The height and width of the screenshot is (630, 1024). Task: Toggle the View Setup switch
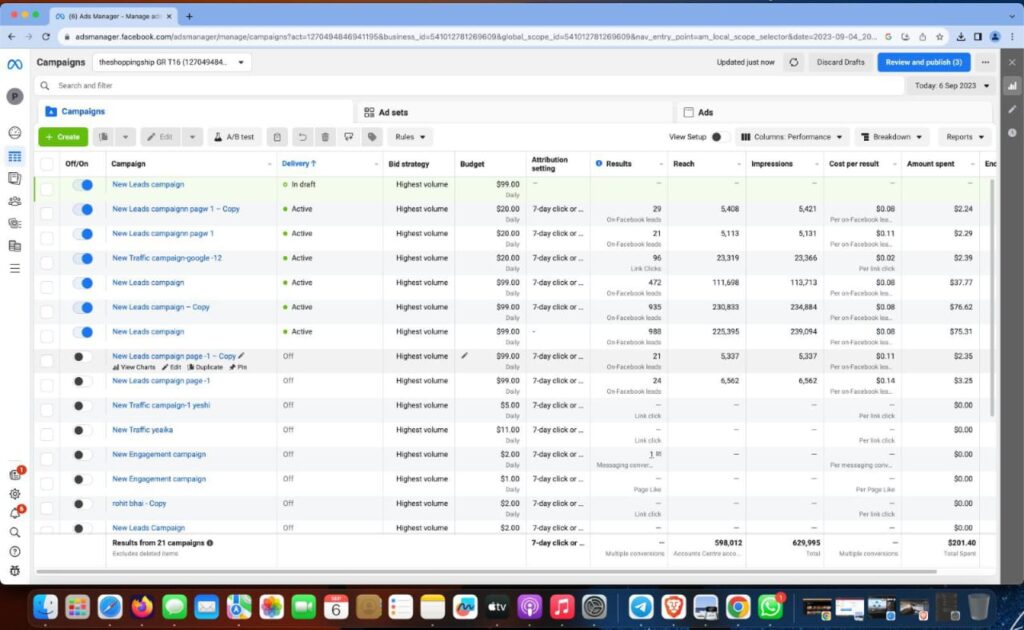click(719, 137)
